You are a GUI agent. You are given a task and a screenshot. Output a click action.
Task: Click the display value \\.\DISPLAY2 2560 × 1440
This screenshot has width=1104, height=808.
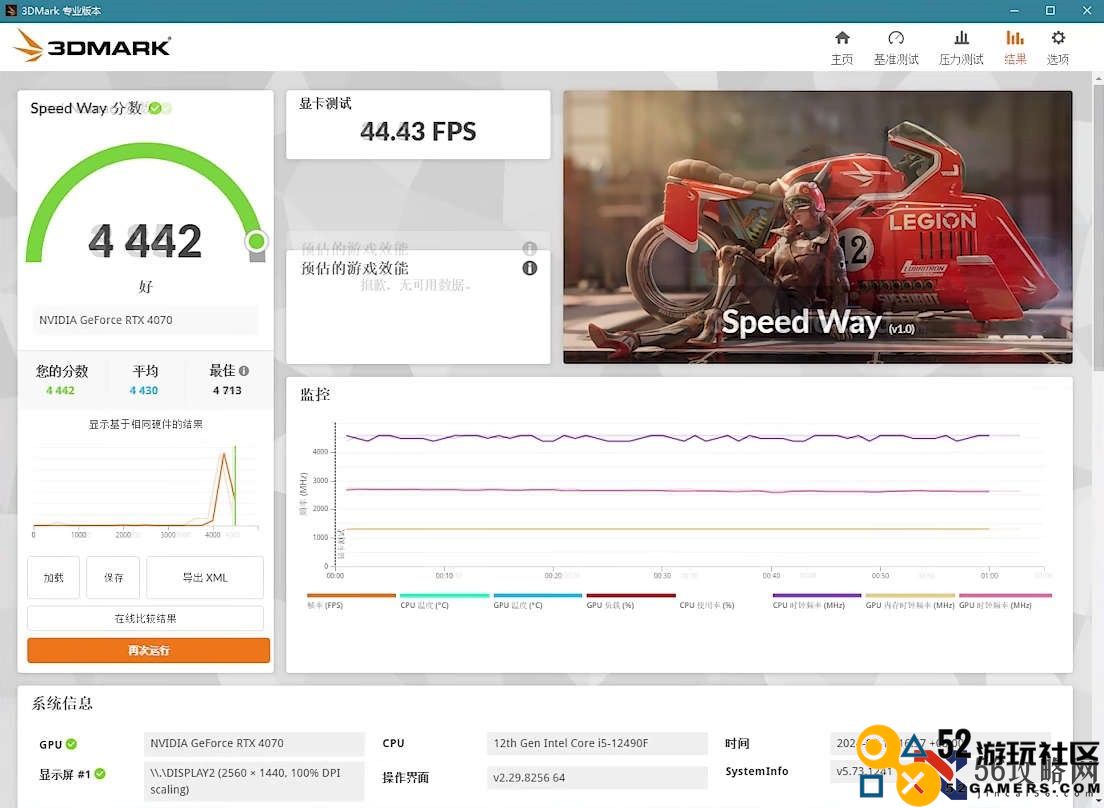(x=254, y=781)
